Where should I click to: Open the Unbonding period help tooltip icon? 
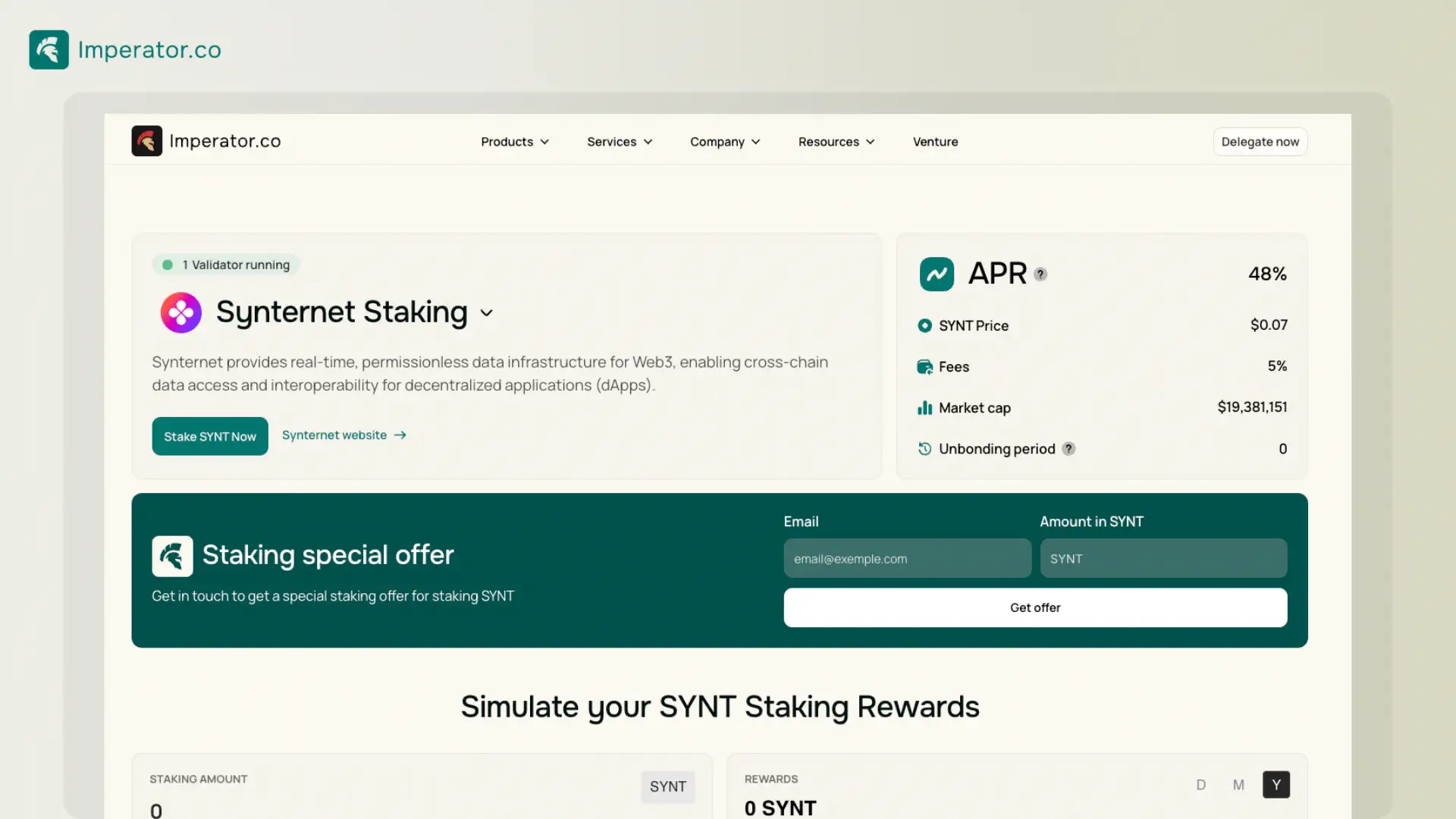click(1068, 449)
